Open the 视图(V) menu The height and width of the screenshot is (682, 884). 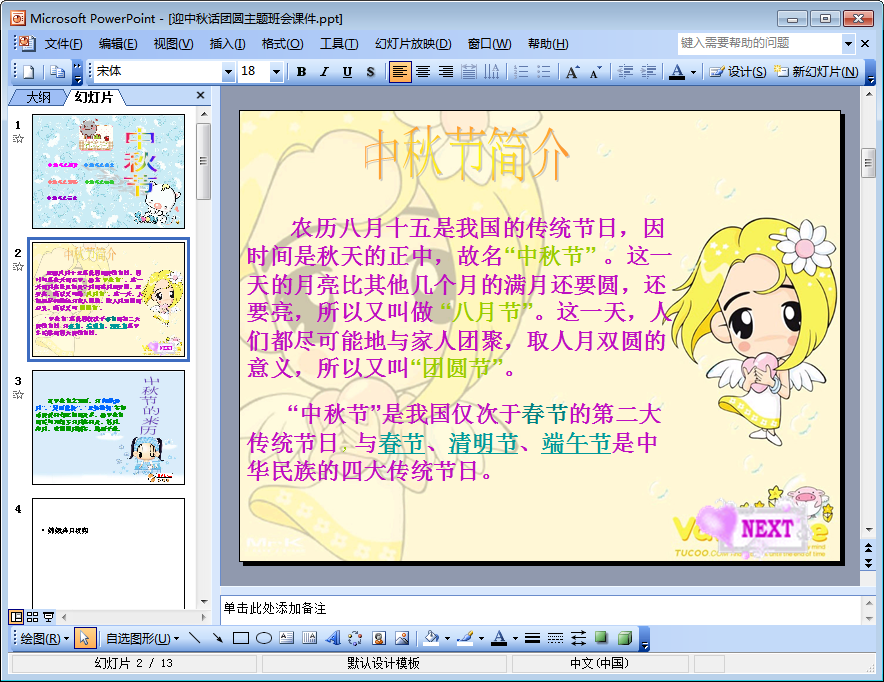point(173,44)
